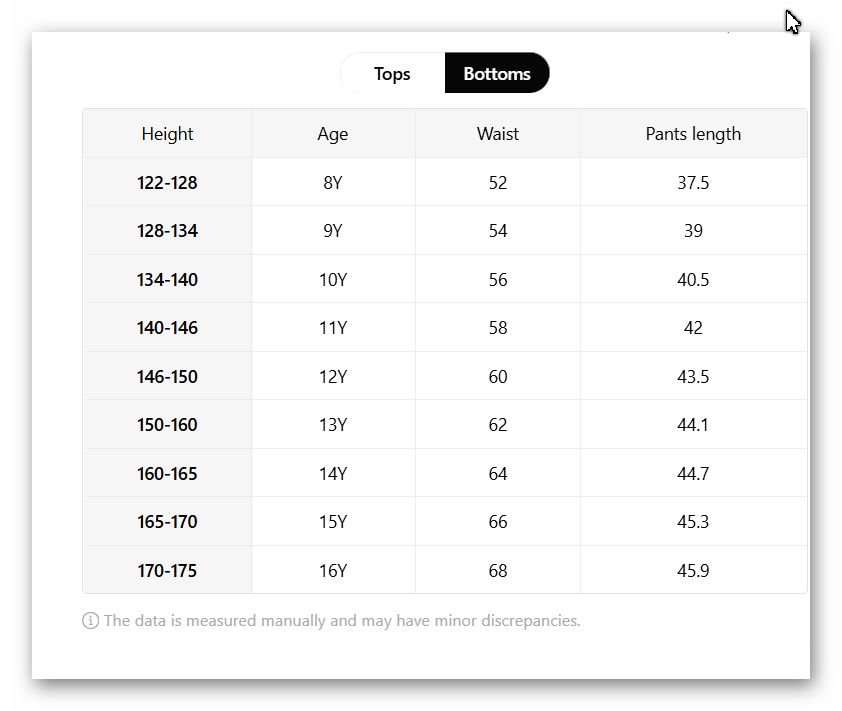Click the pants length 37.5 cell

tap(693, 183)
